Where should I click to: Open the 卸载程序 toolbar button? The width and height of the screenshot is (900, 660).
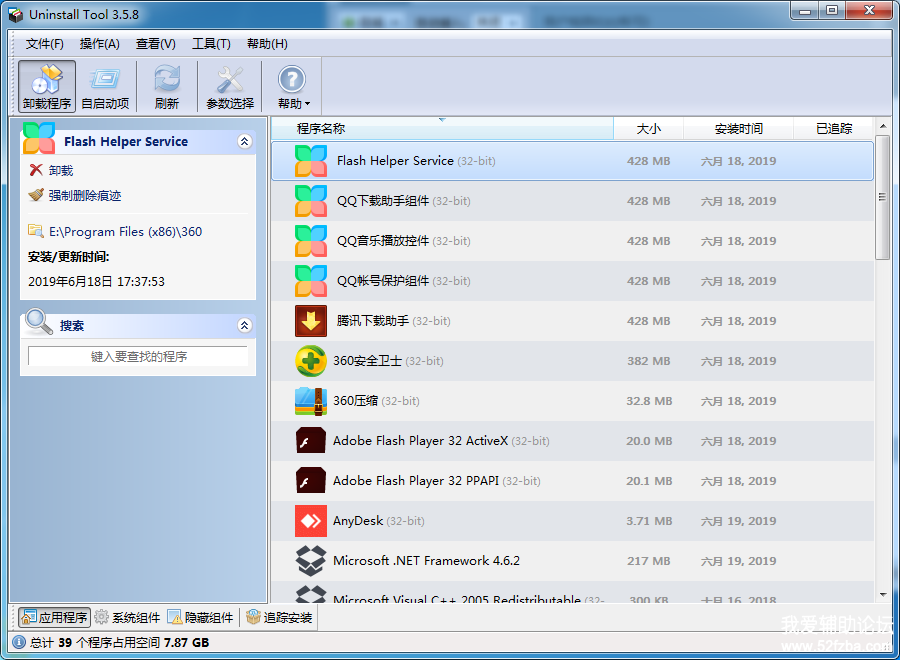coord(46,87)
